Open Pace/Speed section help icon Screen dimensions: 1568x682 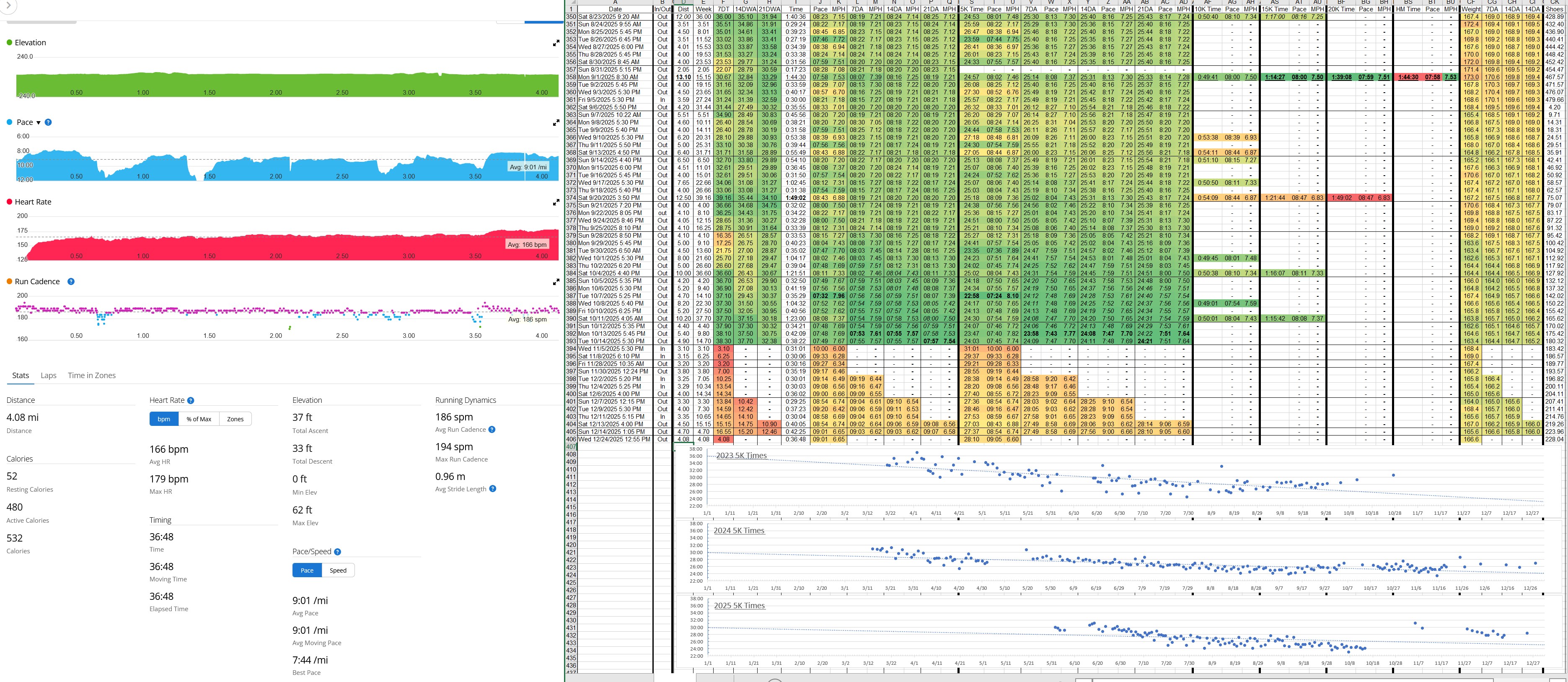[337, 552]
